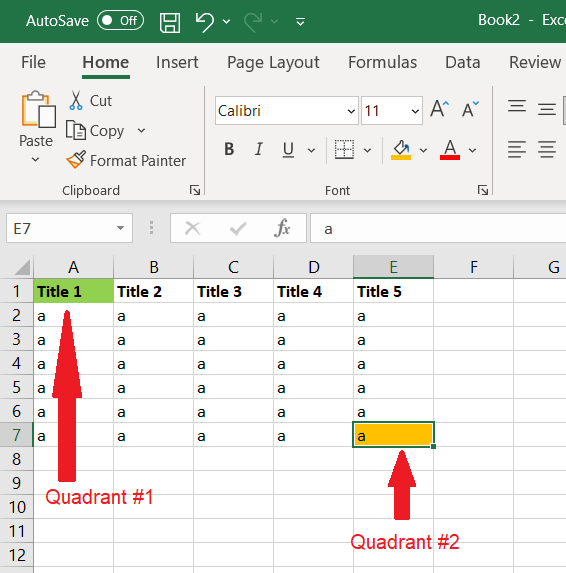Expand the Underline style arrow
Image resolution: width=566 pixels, height=573 pixels.
311,150
